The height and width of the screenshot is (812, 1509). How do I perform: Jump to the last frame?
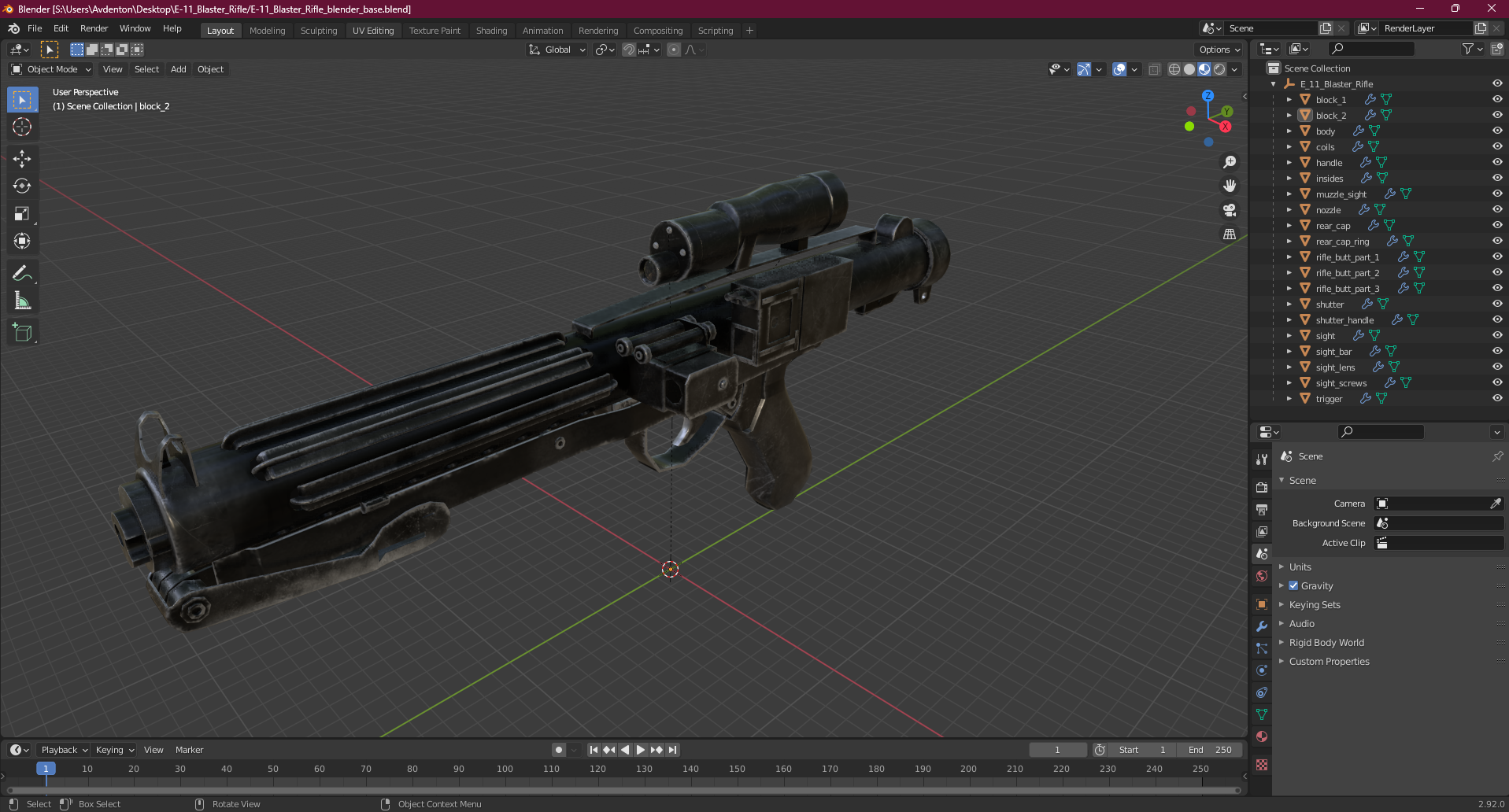point(672,750)
